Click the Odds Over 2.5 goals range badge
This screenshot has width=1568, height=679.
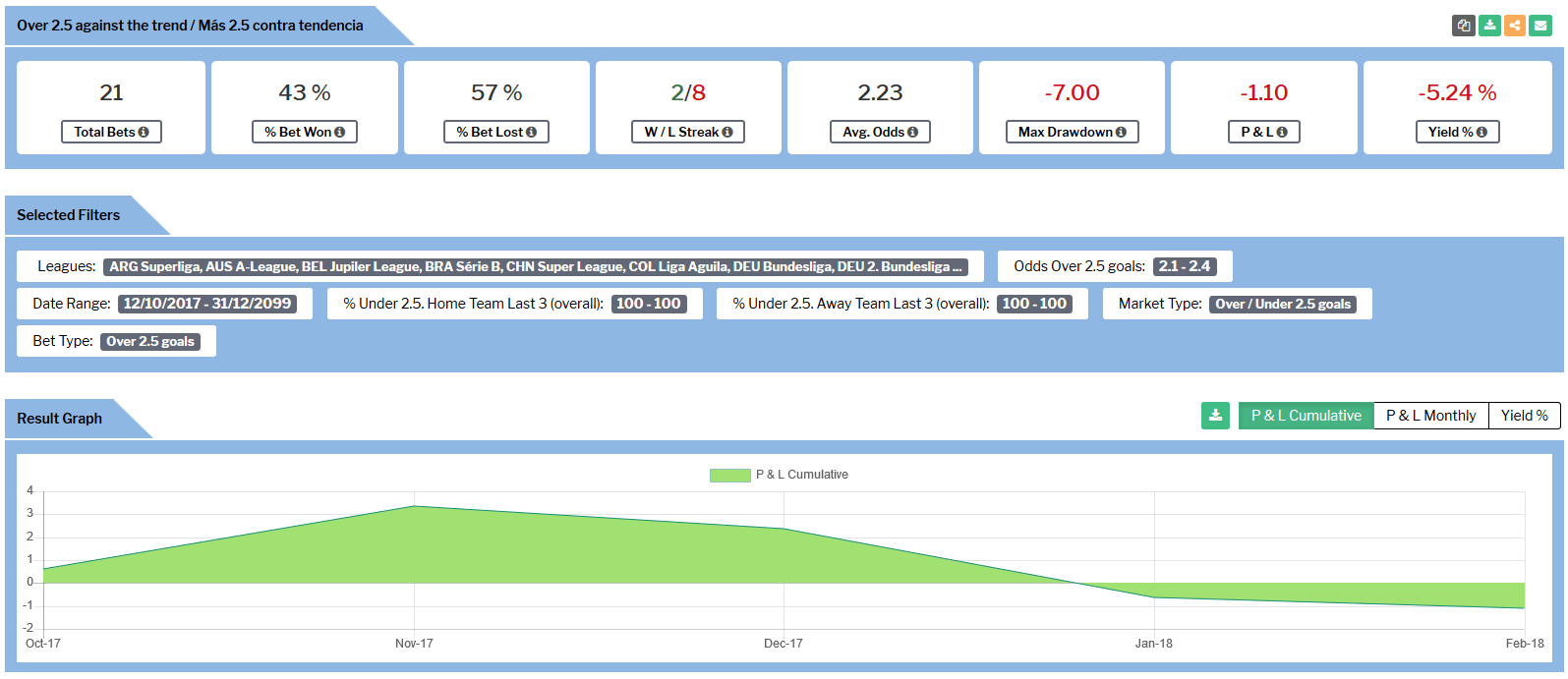tap(1185, 266)
